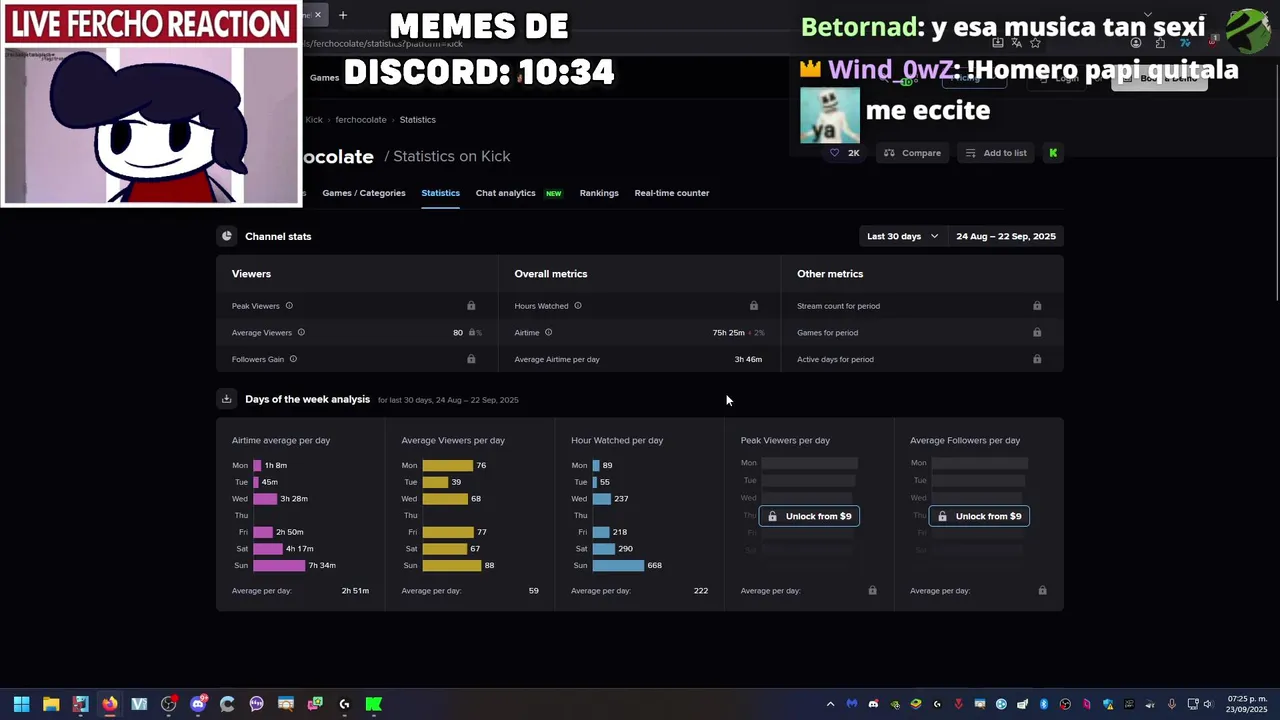1280x720 pixels.
Task: Click the Sunday hours watched bar labeled 668
Action: click(x=618, y=566)
